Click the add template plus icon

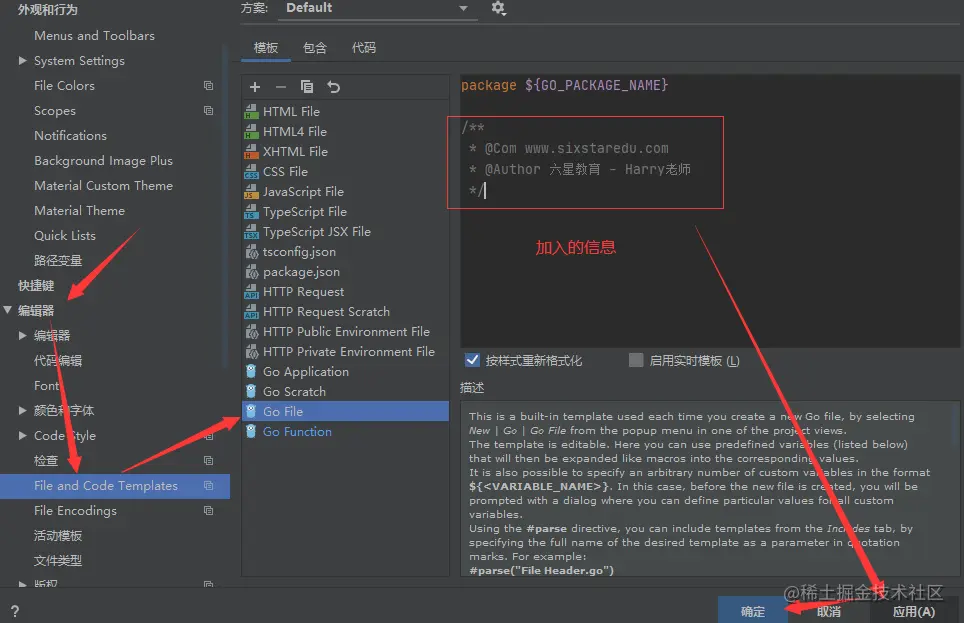coord(255,87)
